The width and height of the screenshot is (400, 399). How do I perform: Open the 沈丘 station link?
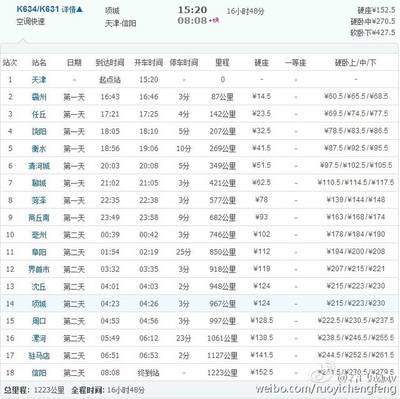click(39, 287)
